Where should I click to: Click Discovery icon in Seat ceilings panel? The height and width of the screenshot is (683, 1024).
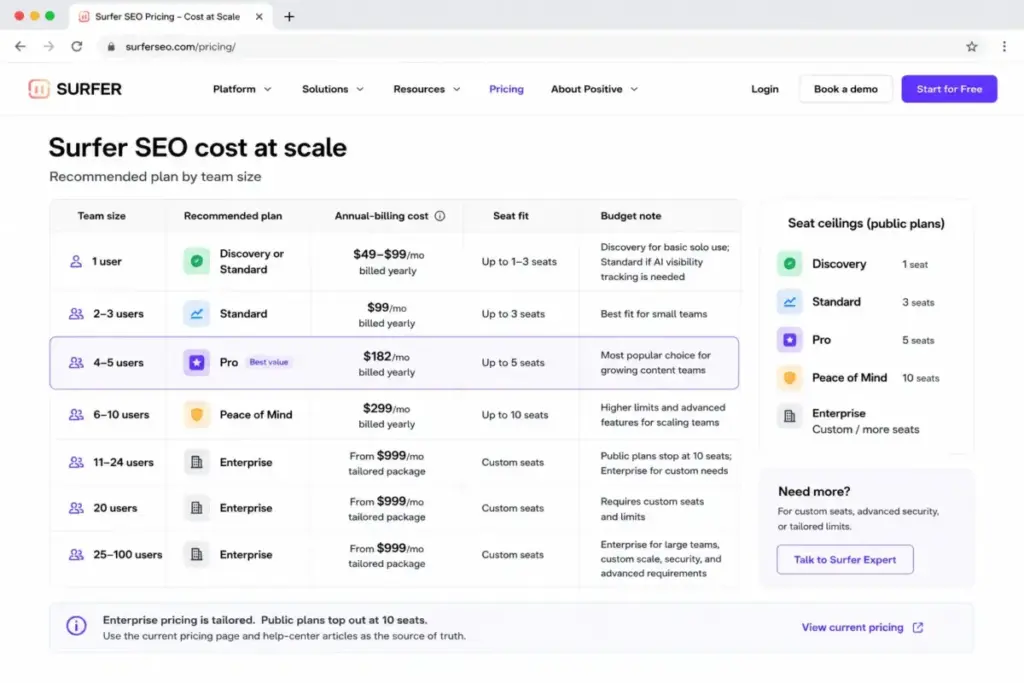tap(790, 264)
